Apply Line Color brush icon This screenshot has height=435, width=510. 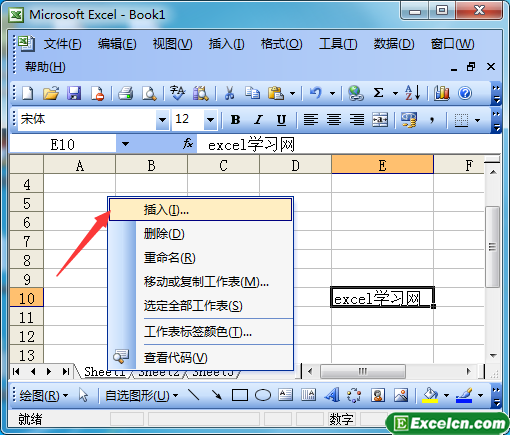tap(464, 395)
